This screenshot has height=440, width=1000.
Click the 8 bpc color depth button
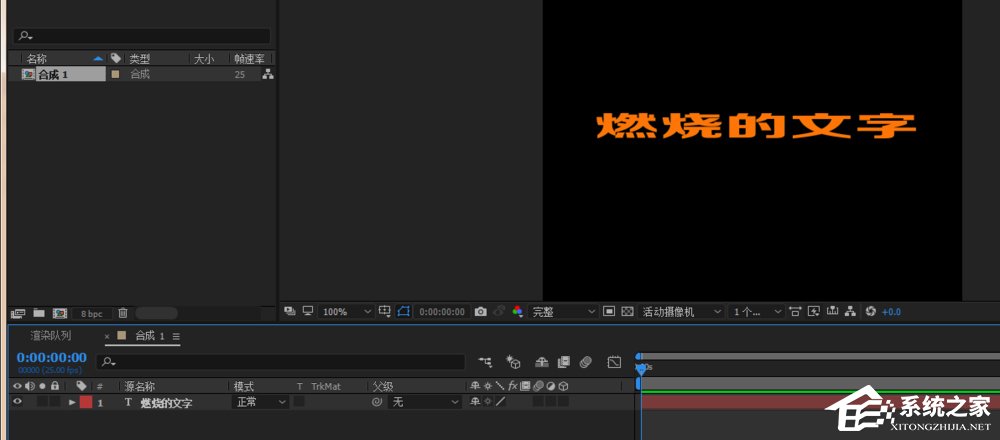[91, 313]
